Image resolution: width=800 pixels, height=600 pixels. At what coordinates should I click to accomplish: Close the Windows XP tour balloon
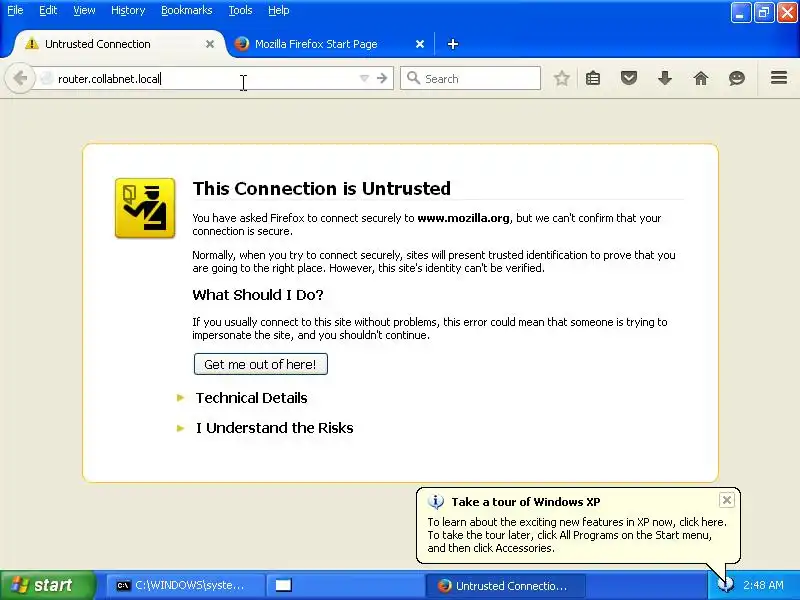pos(727,500)
